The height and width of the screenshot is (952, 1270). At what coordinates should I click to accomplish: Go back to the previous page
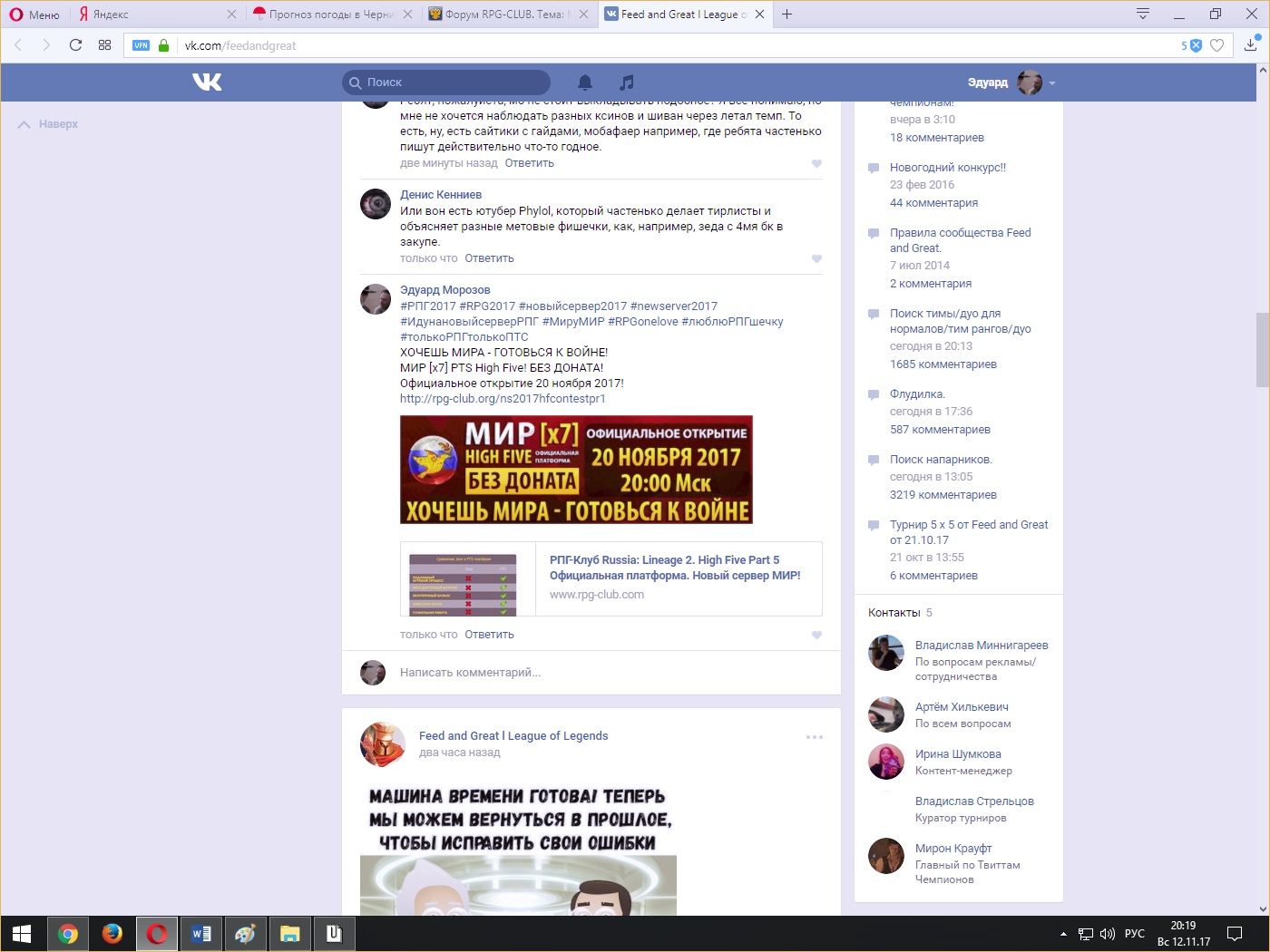(x=18, y=45)
